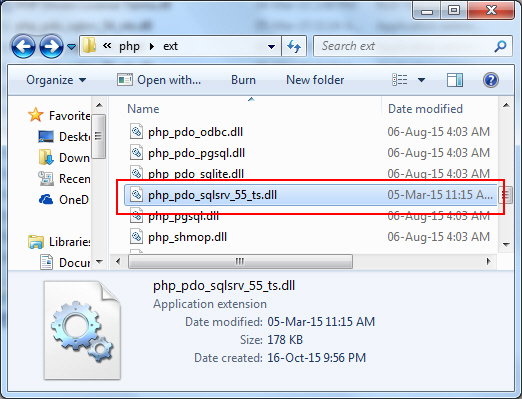Select php_pdo_odbc.dll file
Screen dimensions: 522x399
click(x=195, y=132)
